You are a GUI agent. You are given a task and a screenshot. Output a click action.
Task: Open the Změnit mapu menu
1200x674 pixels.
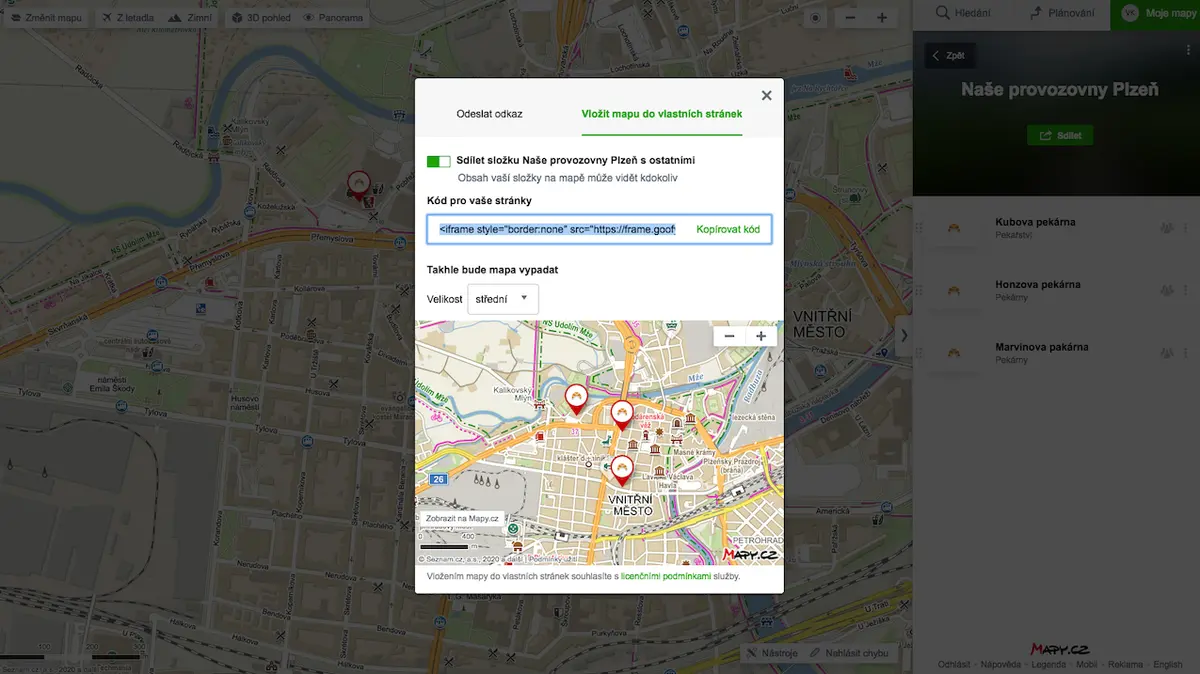click(46, 17)
